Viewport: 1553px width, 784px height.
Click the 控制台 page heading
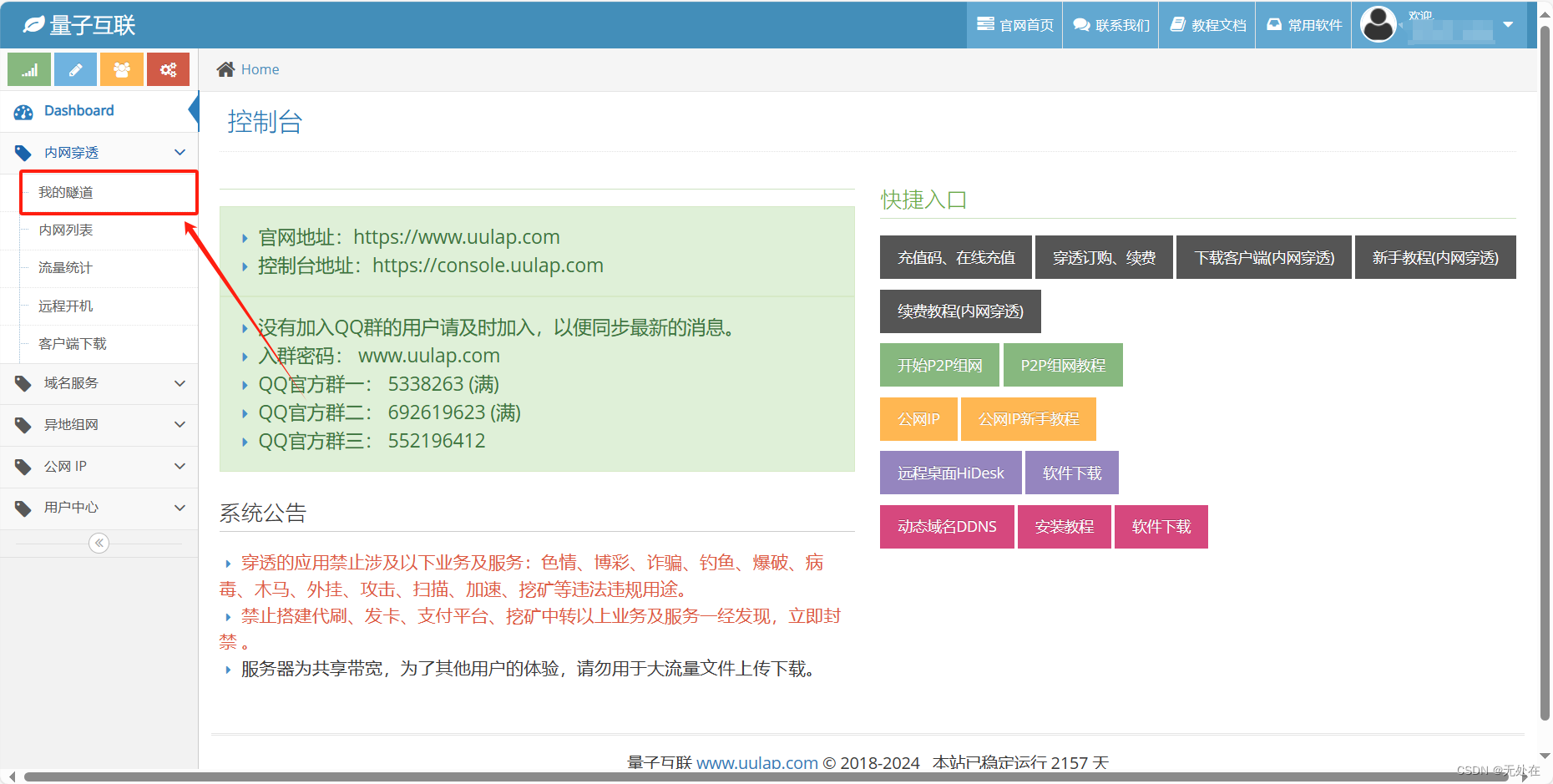(x=265, y=122)
